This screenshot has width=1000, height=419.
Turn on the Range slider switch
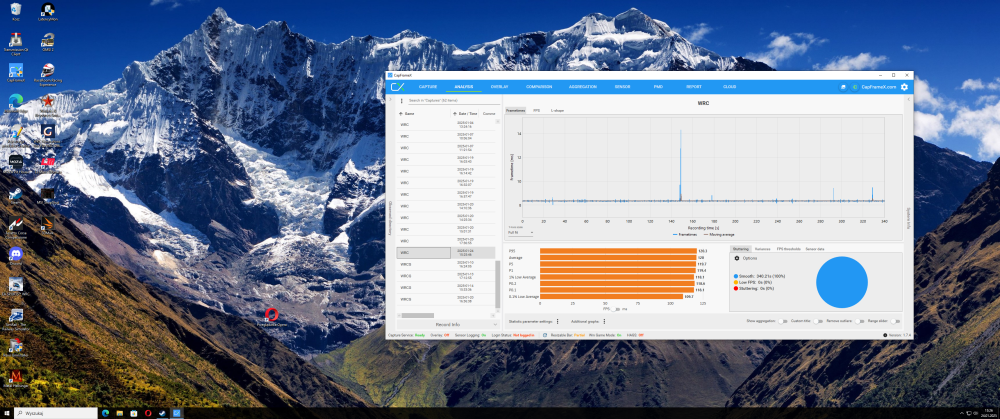895,321
